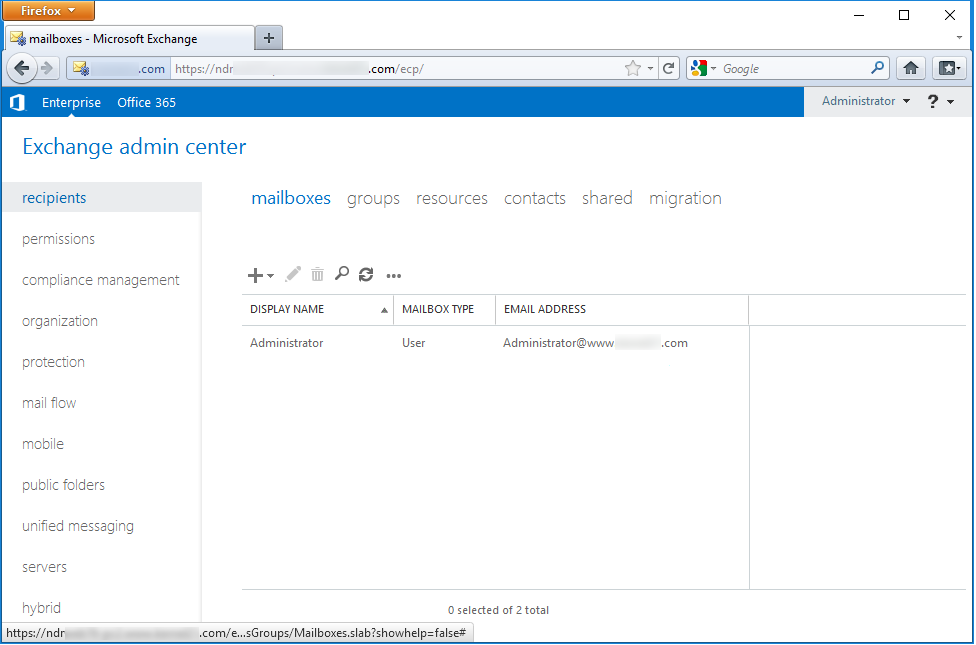The height and width of the screenshot is (645, 976).
Task: Select the mailboxes - Microsoft Exchange browser tab
Action: point(129,38)
